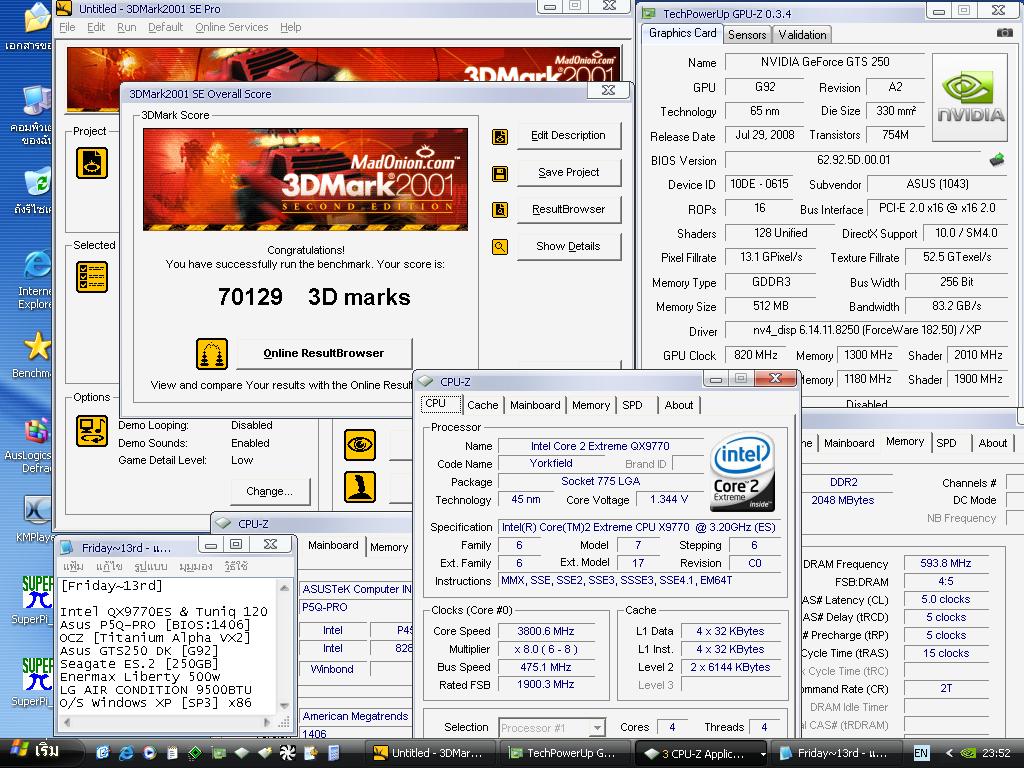This screenshot has height=768, width=1024.
Task: Open the Run menu in 3DMark2001
Action: coord(127,27)
